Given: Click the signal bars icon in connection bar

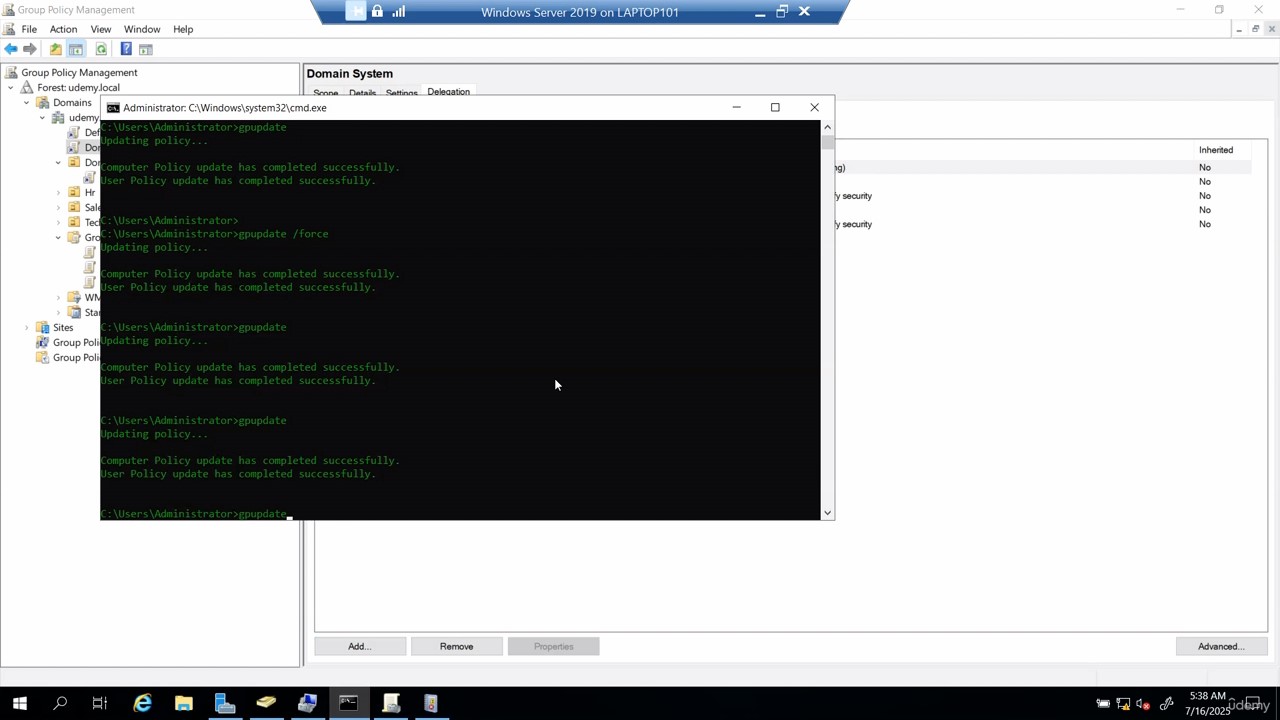Looking at the screenshot, I should click(x=399, y=12).
